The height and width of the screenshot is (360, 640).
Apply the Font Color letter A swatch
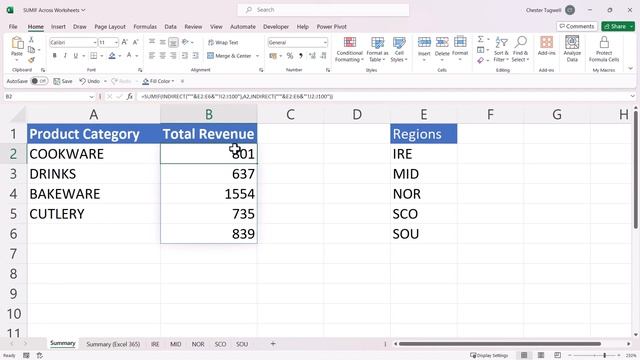pos(129,56)
